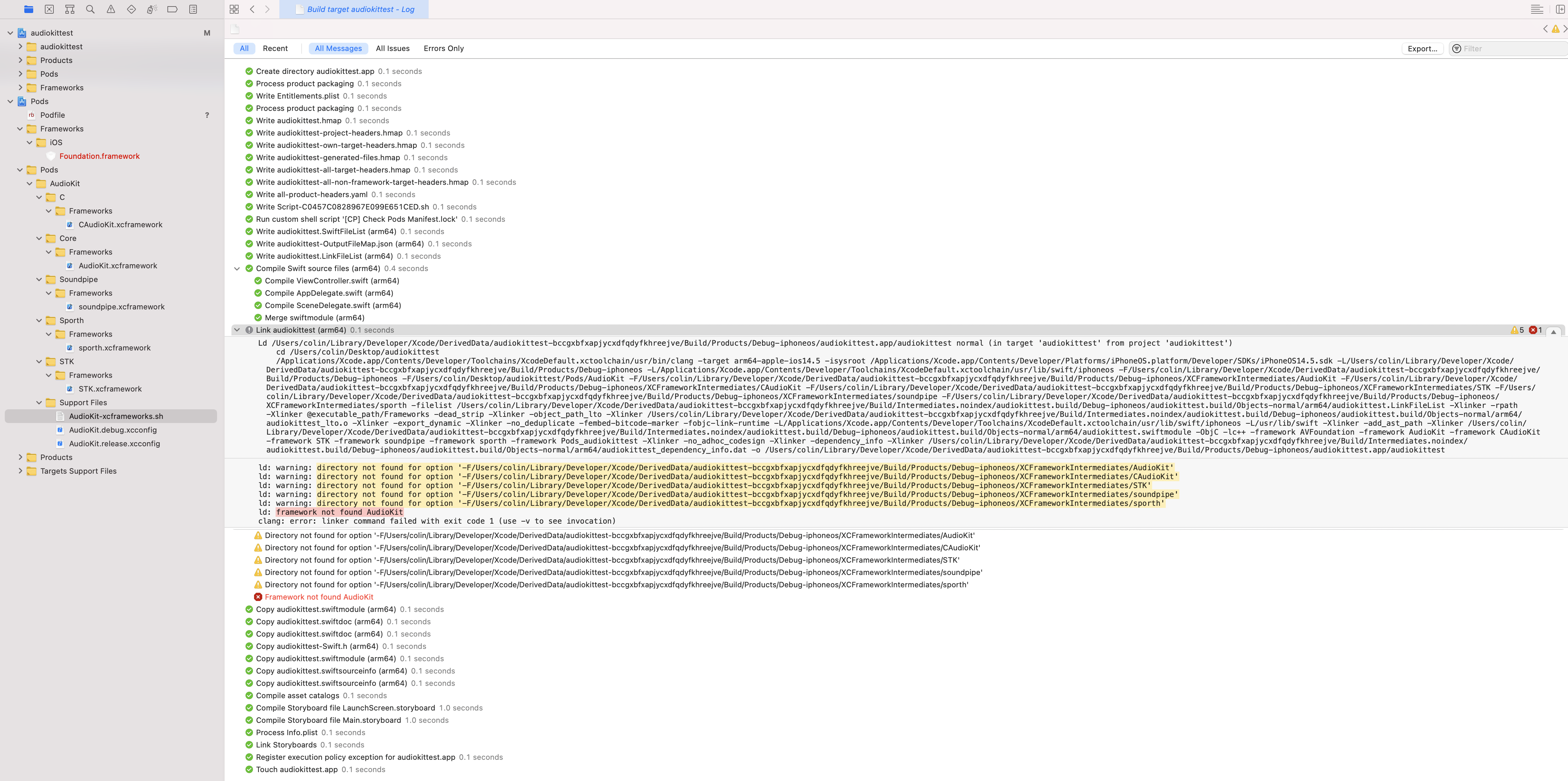Image resolution: width=1568 pixels, height=781 pixels.
Task: Select the All scope filter
Action: [x=244, y=49]
